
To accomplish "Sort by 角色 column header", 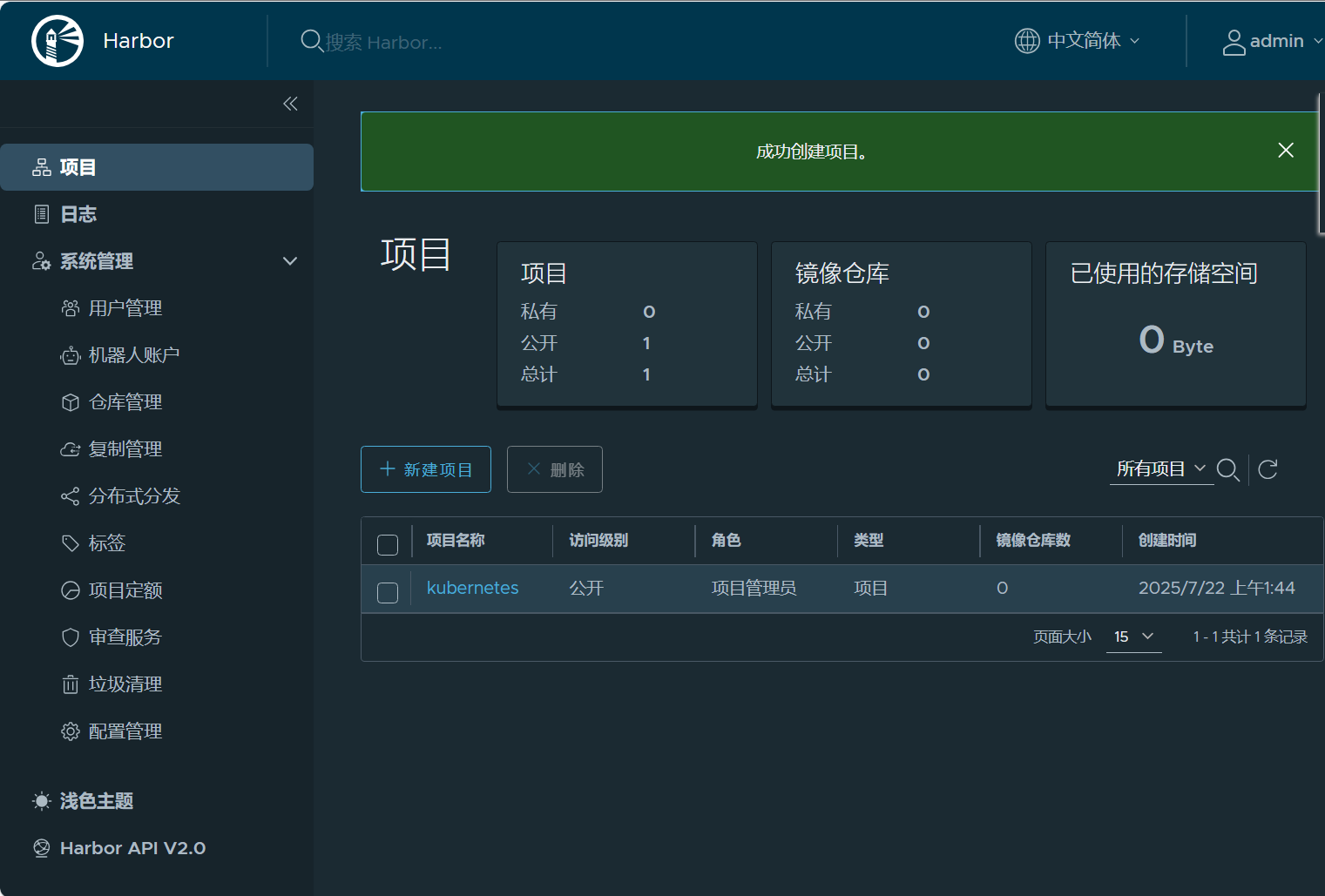I will (x=726, y=540).
